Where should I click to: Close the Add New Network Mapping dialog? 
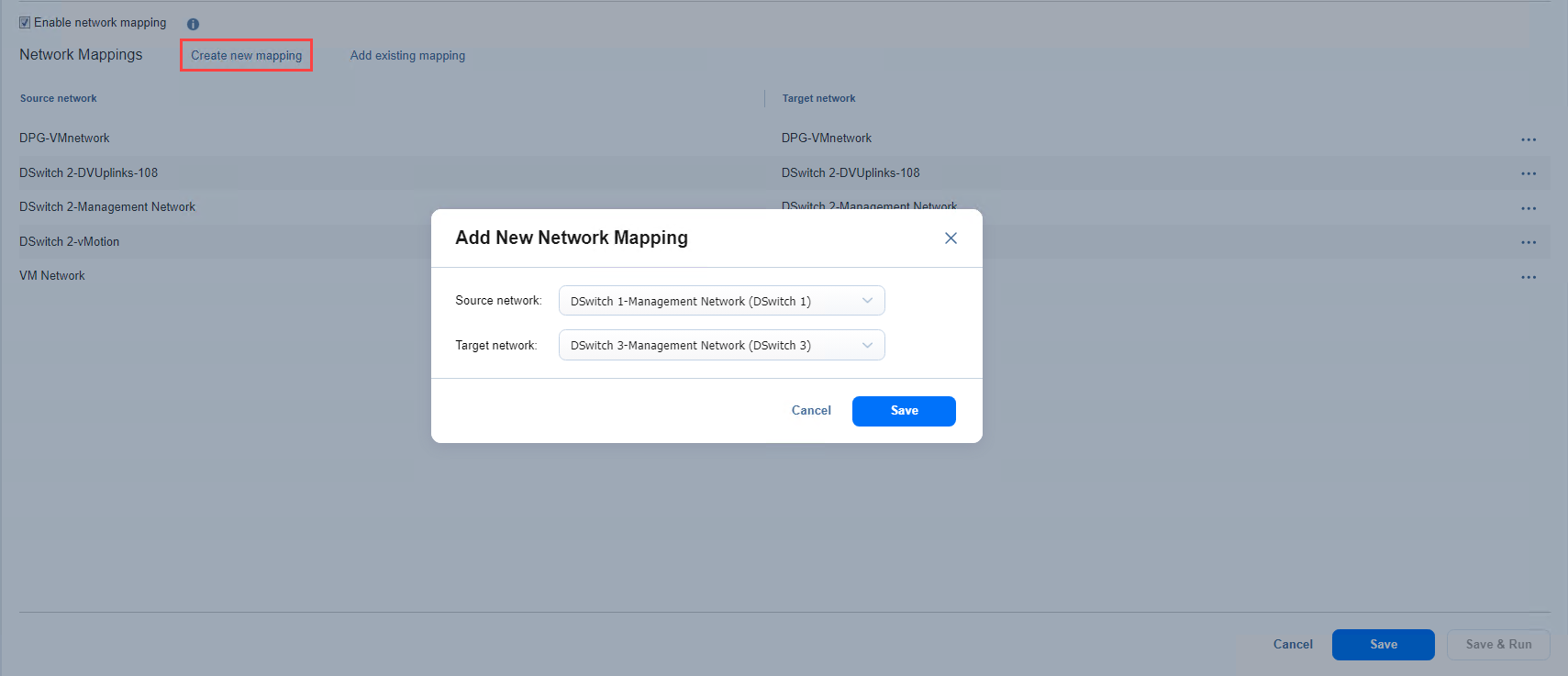point(951,238)
